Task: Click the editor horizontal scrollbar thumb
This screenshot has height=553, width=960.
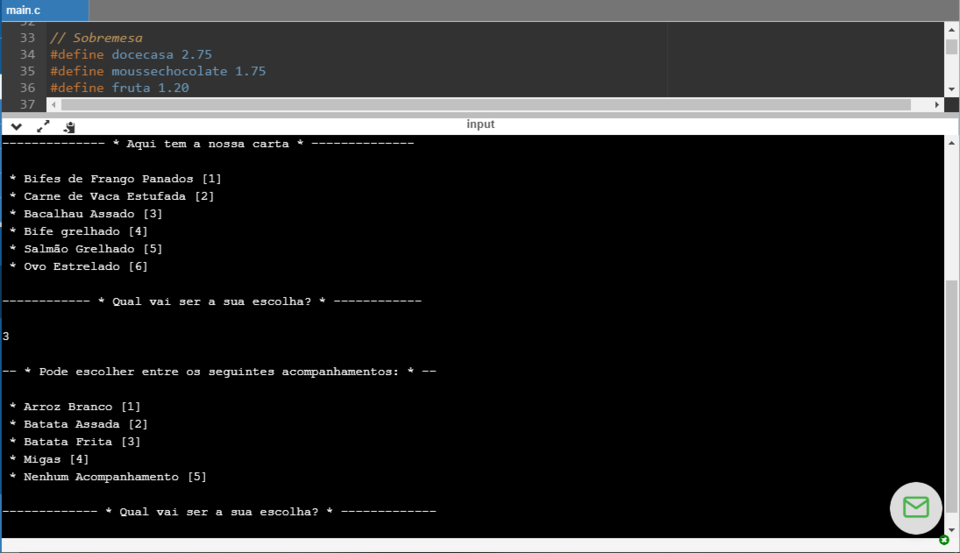Action: tap(485, 104)
